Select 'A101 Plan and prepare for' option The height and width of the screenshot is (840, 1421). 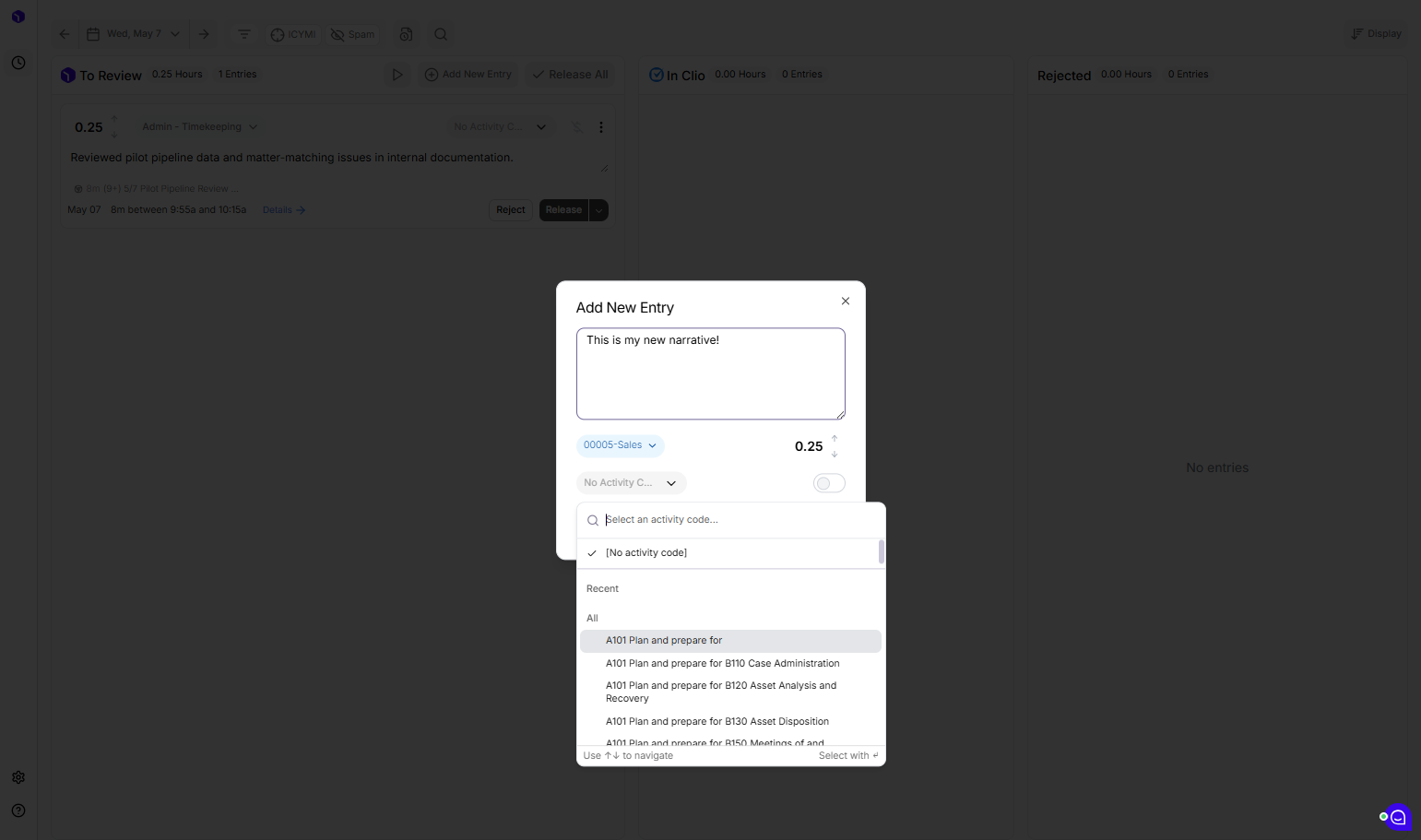point(730,641)
